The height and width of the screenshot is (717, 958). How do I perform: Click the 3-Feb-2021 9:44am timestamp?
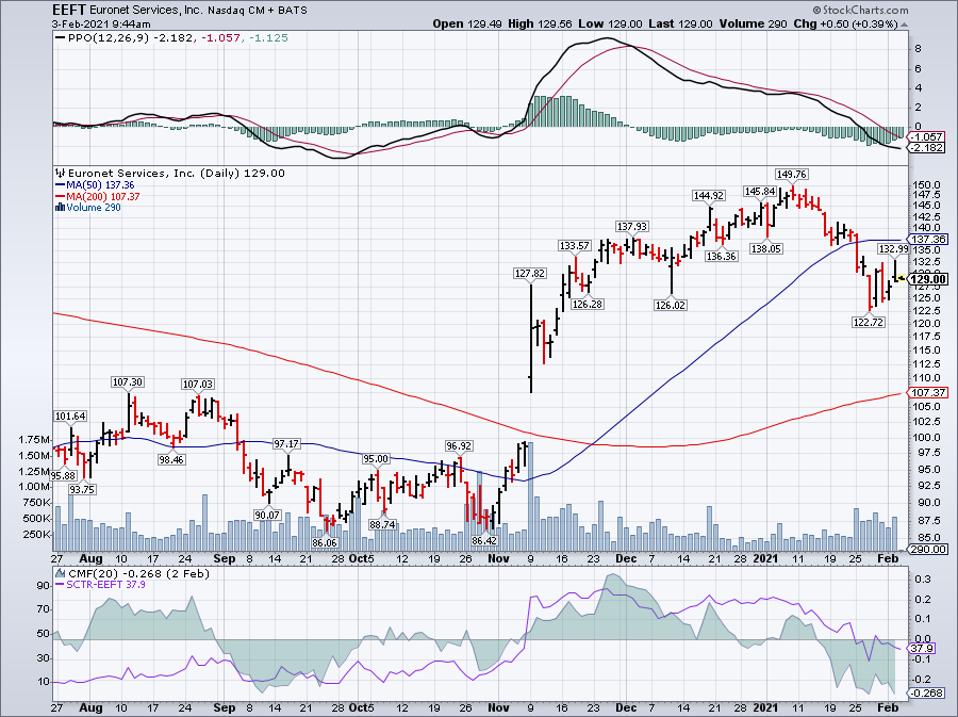click(x=101, y=24)
